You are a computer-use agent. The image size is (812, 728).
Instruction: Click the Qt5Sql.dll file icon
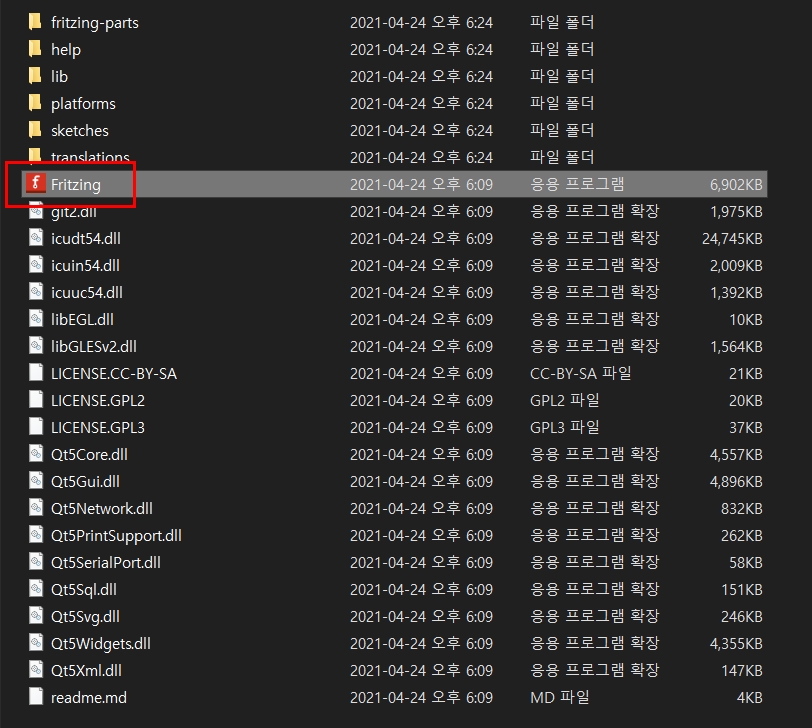coord(36,588)
